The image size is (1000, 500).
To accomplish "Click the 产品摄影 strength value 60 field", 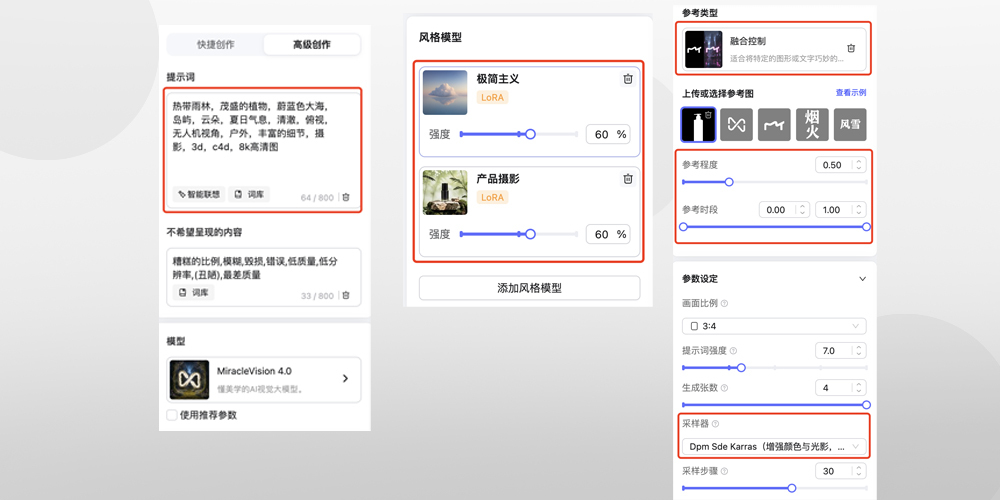I will click(x=608, y=234).
